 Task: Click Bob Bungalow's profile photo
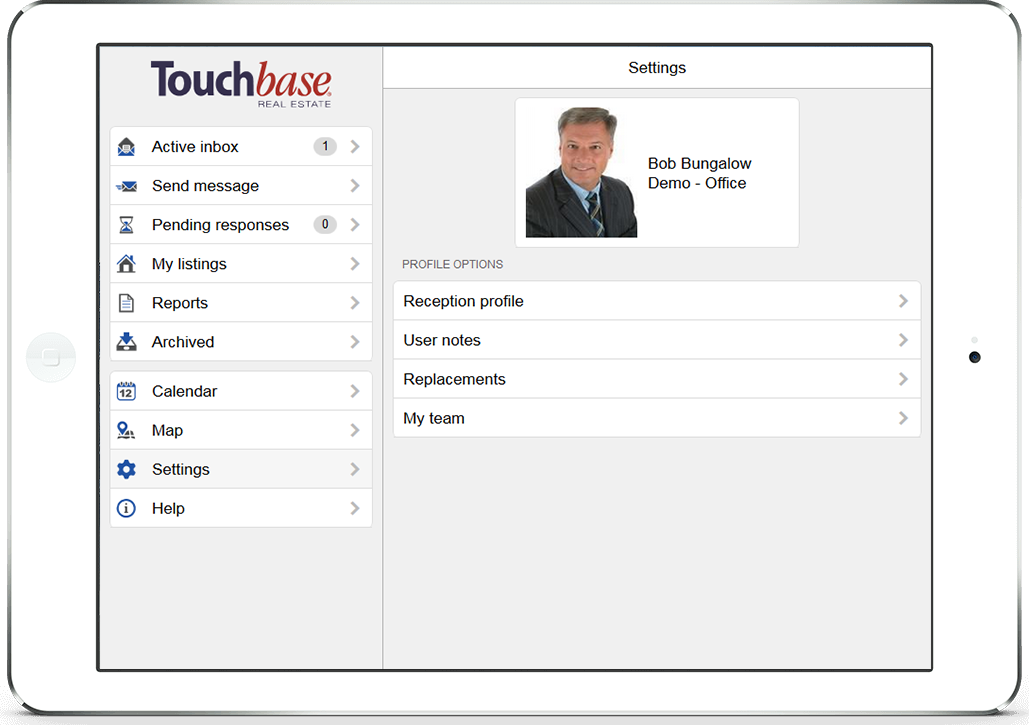click(x=581, y=172)
